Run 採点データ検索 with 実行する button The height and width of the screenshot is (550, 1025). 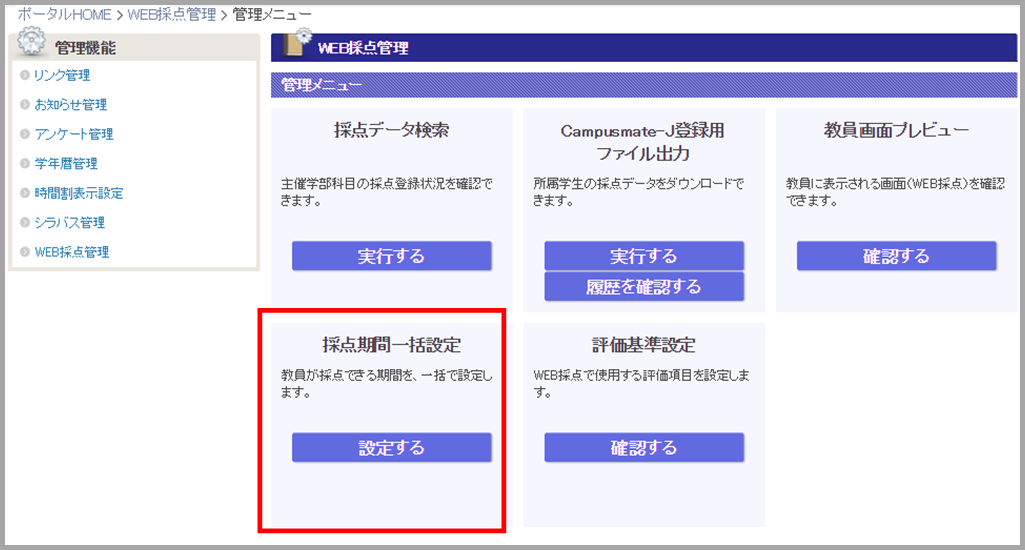[x=392, y=256]
